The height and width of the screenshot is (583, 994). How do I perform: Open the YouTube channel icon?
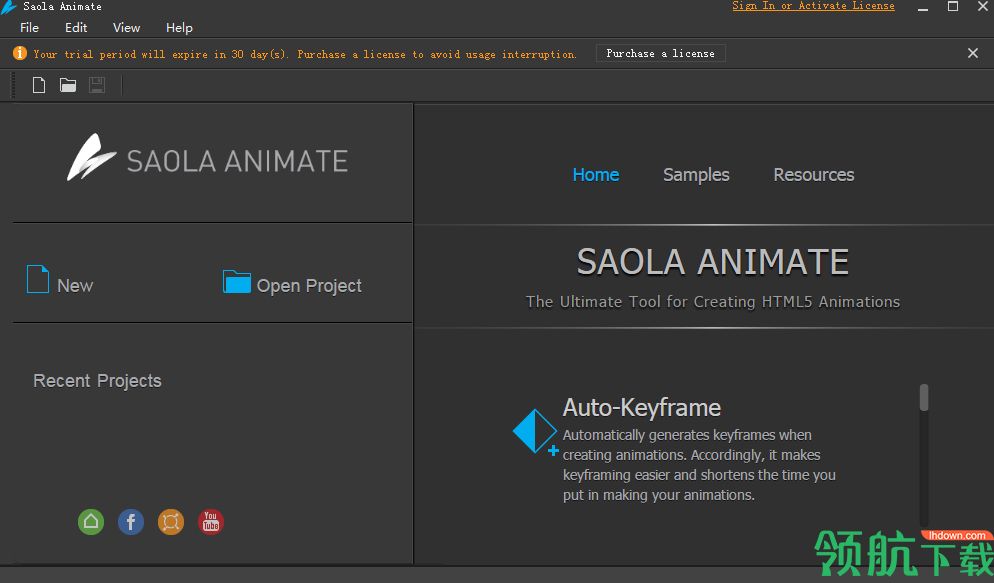tap(211, 522)
